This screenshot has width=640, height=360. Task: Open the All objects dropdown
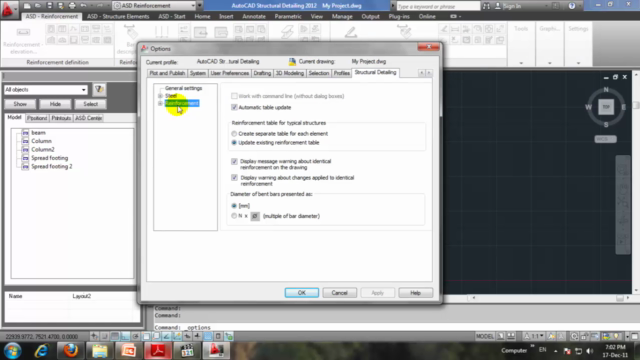pos(84,90)
